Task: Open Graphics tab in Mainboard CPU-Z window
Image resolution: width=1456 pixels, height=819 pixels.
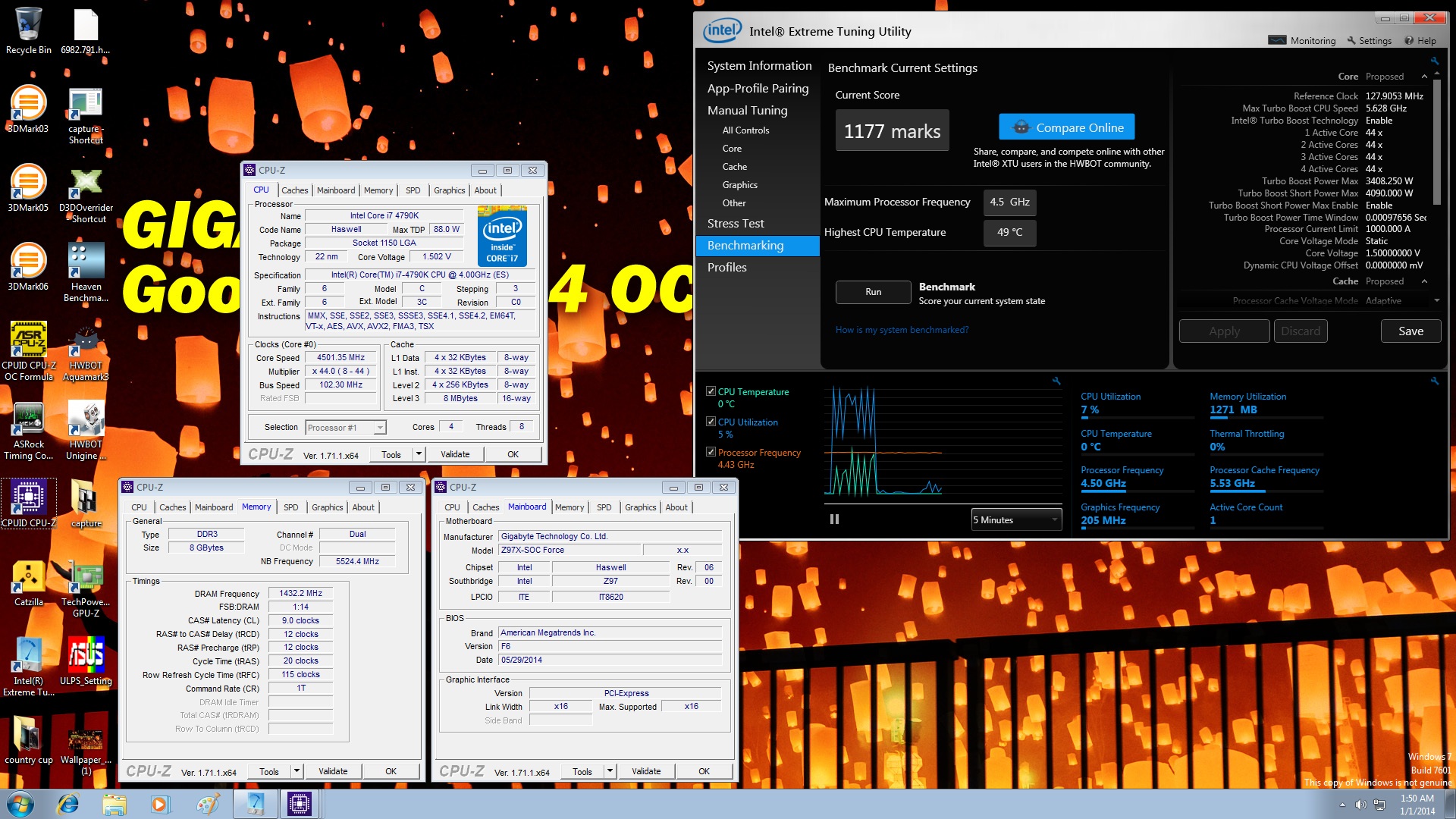Action: (641, 507)
